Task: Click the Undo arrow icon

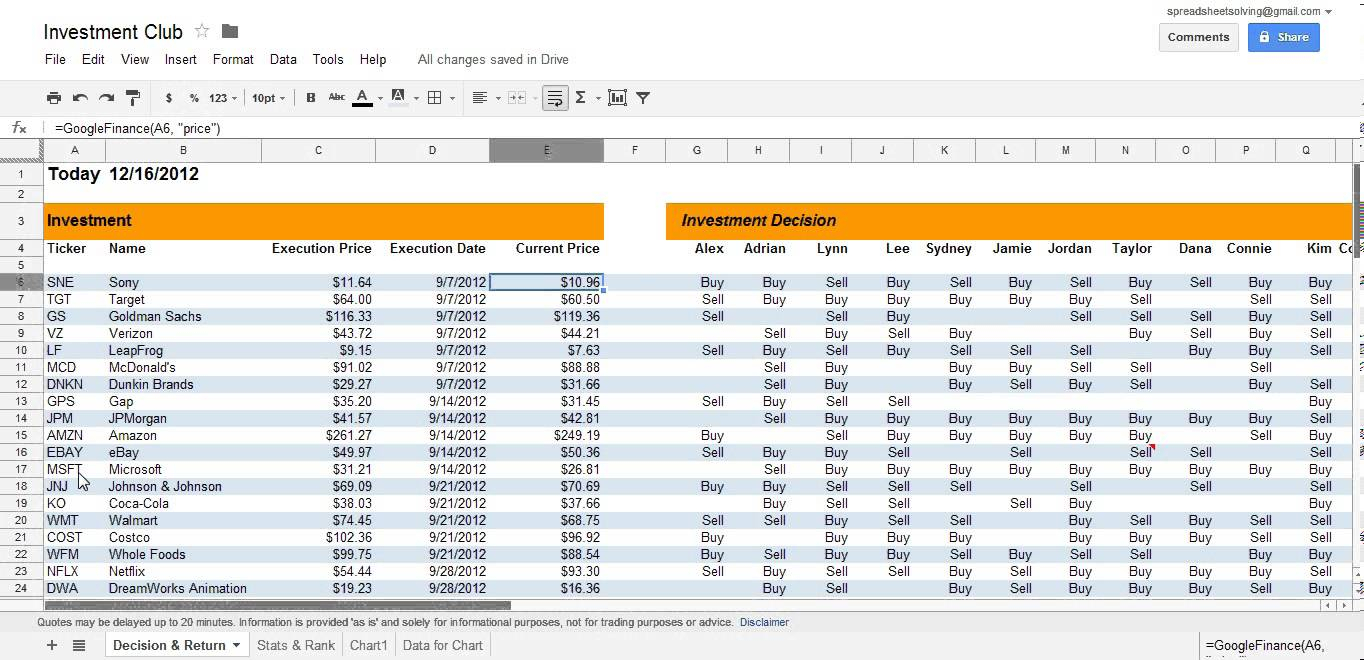Action: coord(80,98)
